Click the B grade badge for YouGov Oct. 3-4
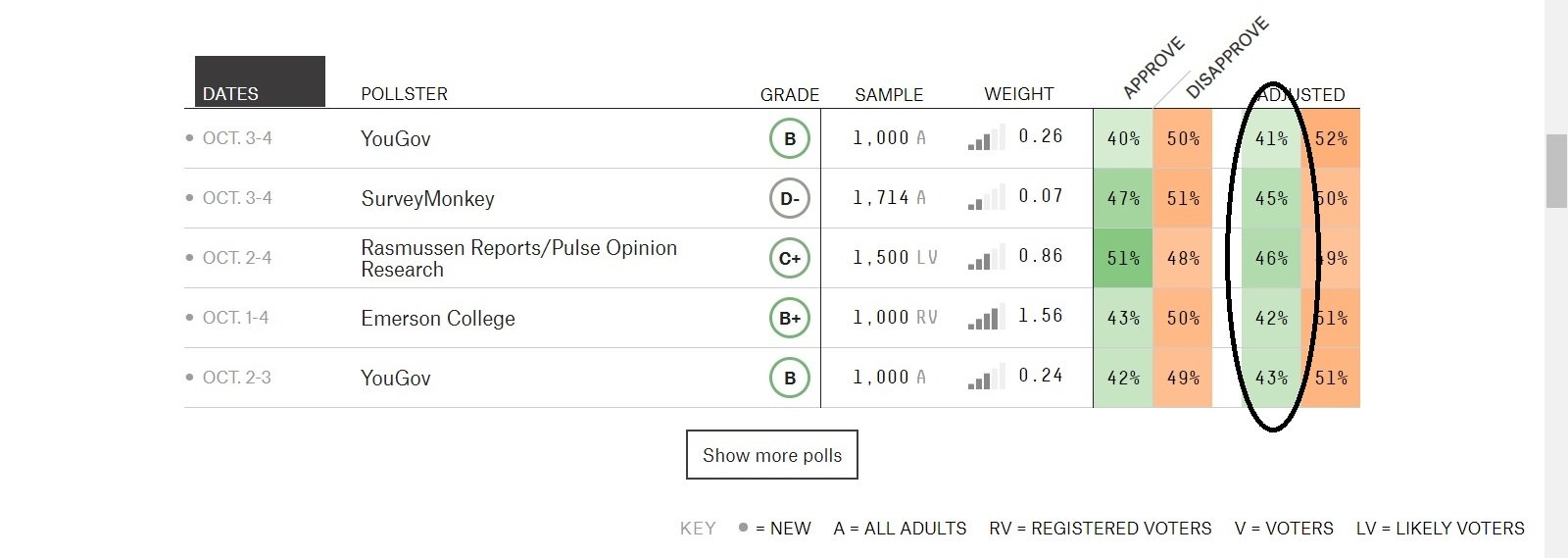This screenshot has height=558, width=1568. (790, 138)
